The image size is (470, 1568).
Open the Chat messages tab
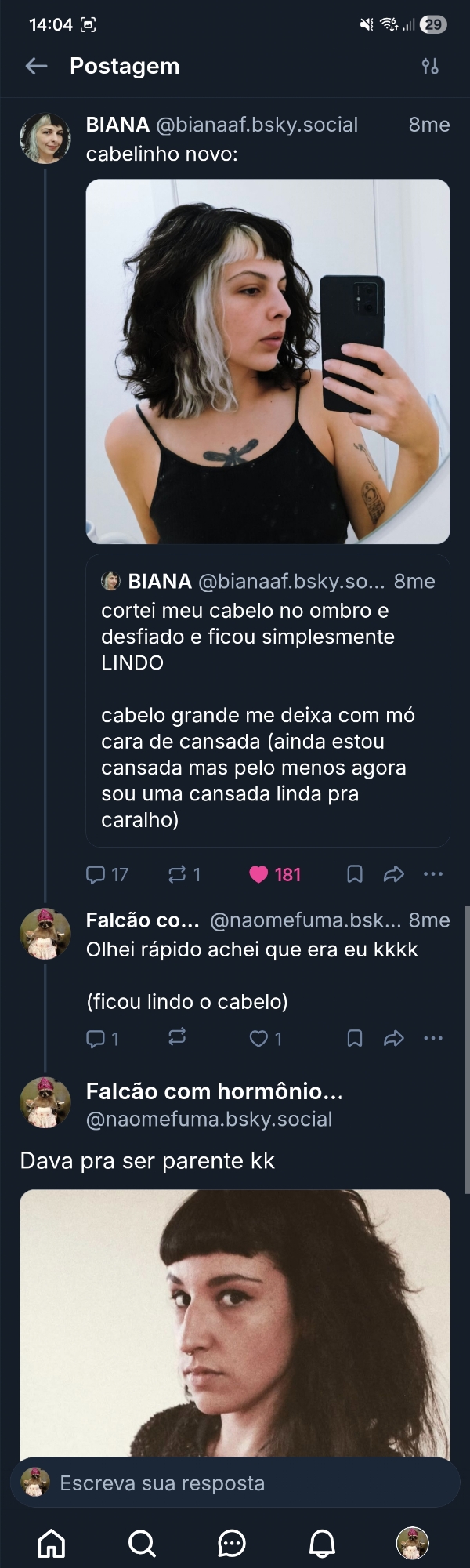pyautogui.click(x=232, y=1543)
